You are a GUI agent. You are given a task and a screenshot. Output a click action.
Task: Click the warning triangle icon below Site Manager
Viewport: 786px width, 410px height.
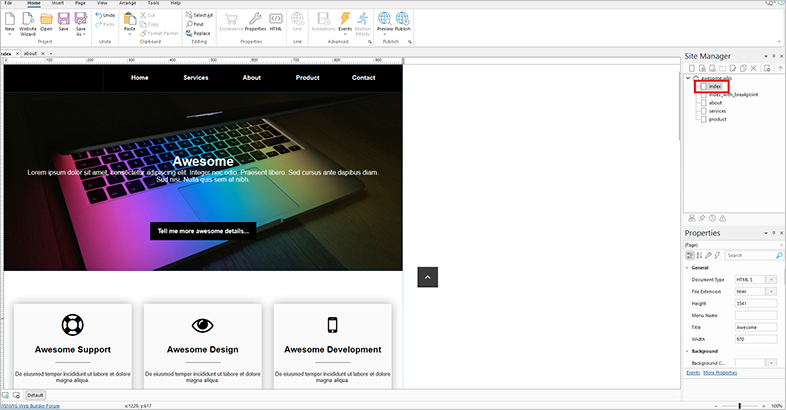[722, 219]
